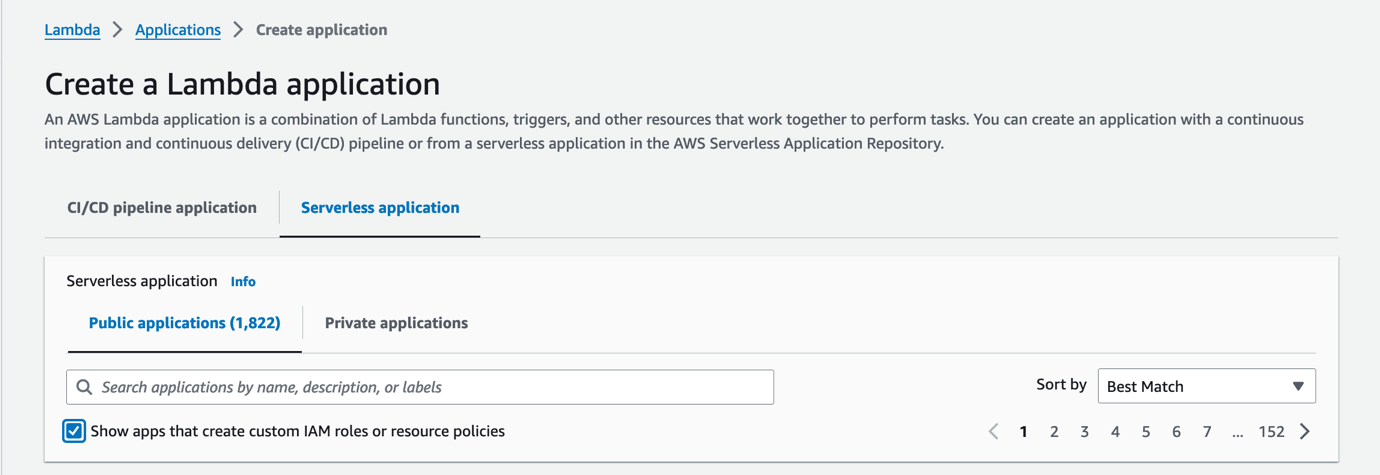The width and height of the screenshot is (1380, 475).
Task: Open the Lambda breadcrumb link
Action: 72,30
